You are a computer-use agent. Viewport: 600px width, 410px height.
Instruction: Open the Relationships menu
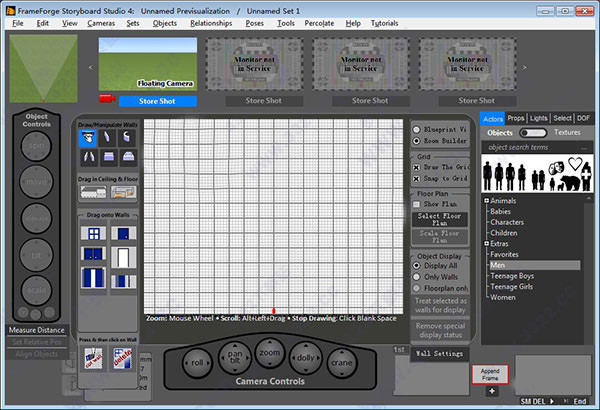[x=211, y=23]
